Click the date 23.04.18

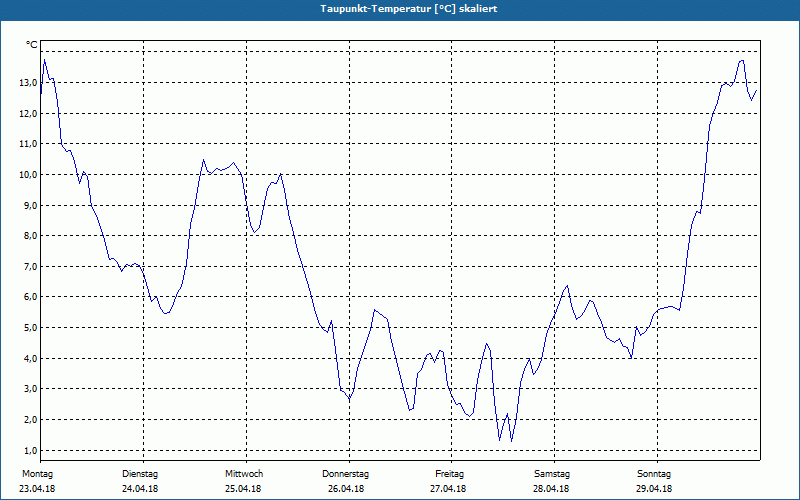pos(37,489)
